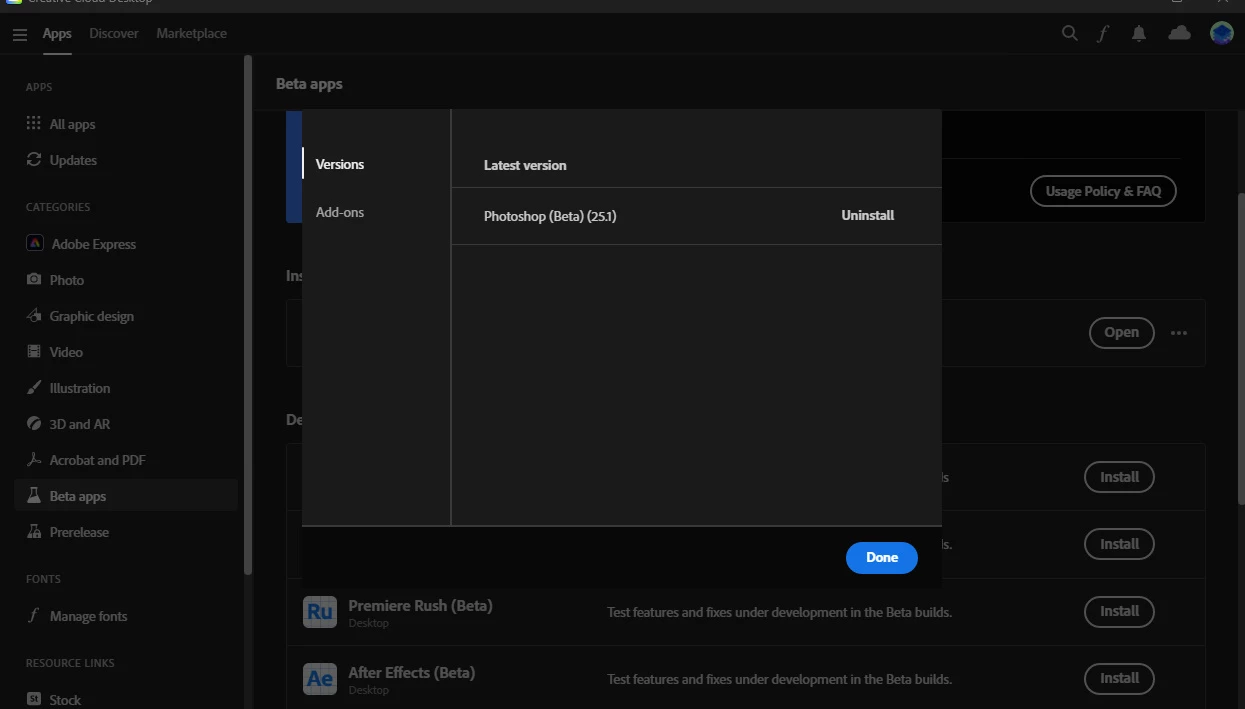Click Usage Policy & FAQ button
This screenshot has width=1245, height=709.
[x=1104, y=191]
